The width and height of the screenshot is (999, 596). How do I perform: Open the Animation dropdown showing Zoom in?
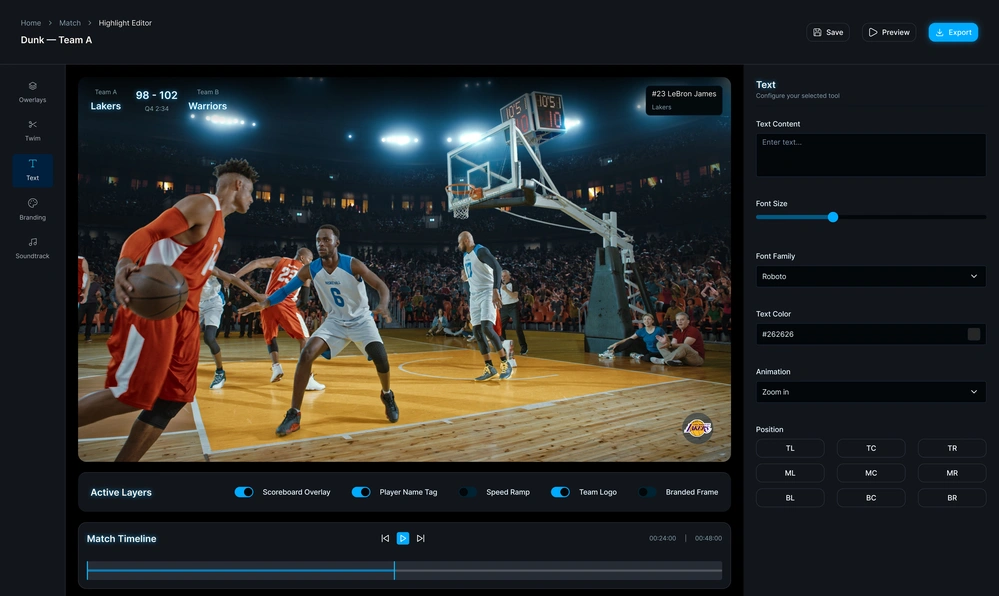tap(870, 392)
